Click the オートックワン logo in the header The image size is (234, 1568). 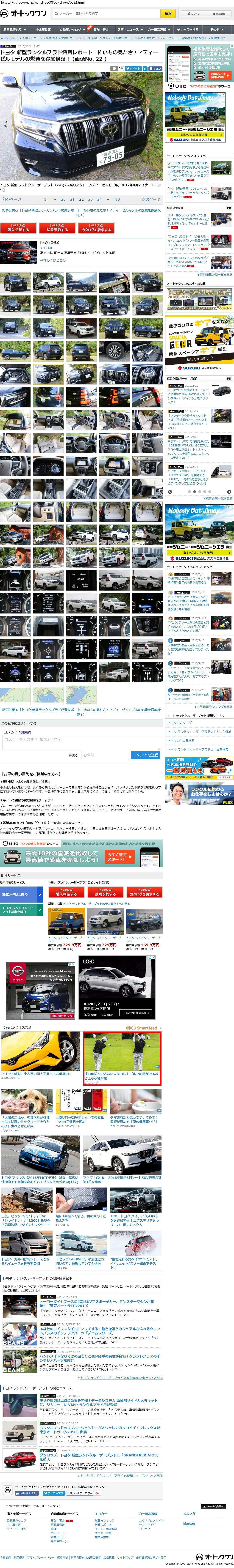[24, 13]
